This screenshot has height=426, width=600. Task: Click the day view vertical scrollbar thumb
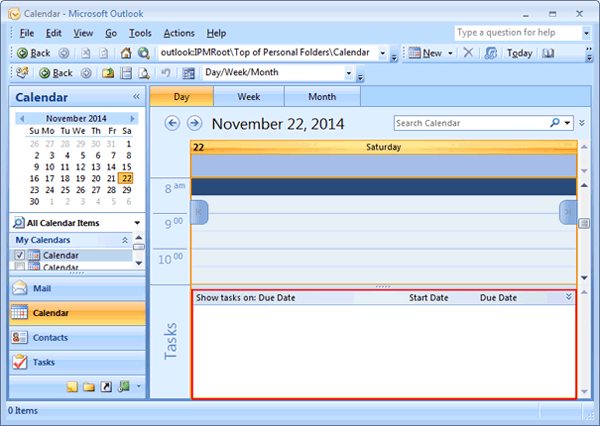coord(584,223)
